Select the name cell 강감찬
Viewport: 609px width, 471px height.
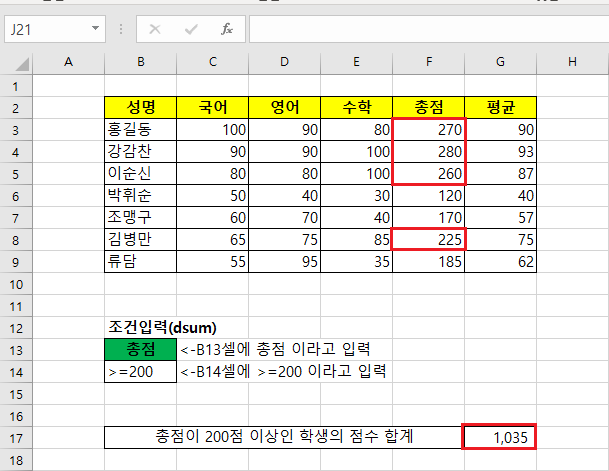[141, 151]
